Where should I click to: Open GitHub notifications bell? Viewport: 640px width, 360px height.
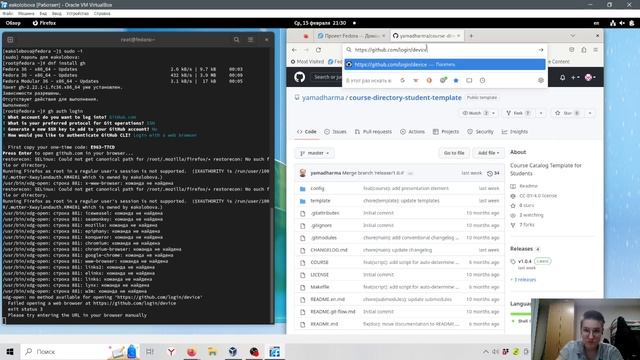[x=562, y=77]
